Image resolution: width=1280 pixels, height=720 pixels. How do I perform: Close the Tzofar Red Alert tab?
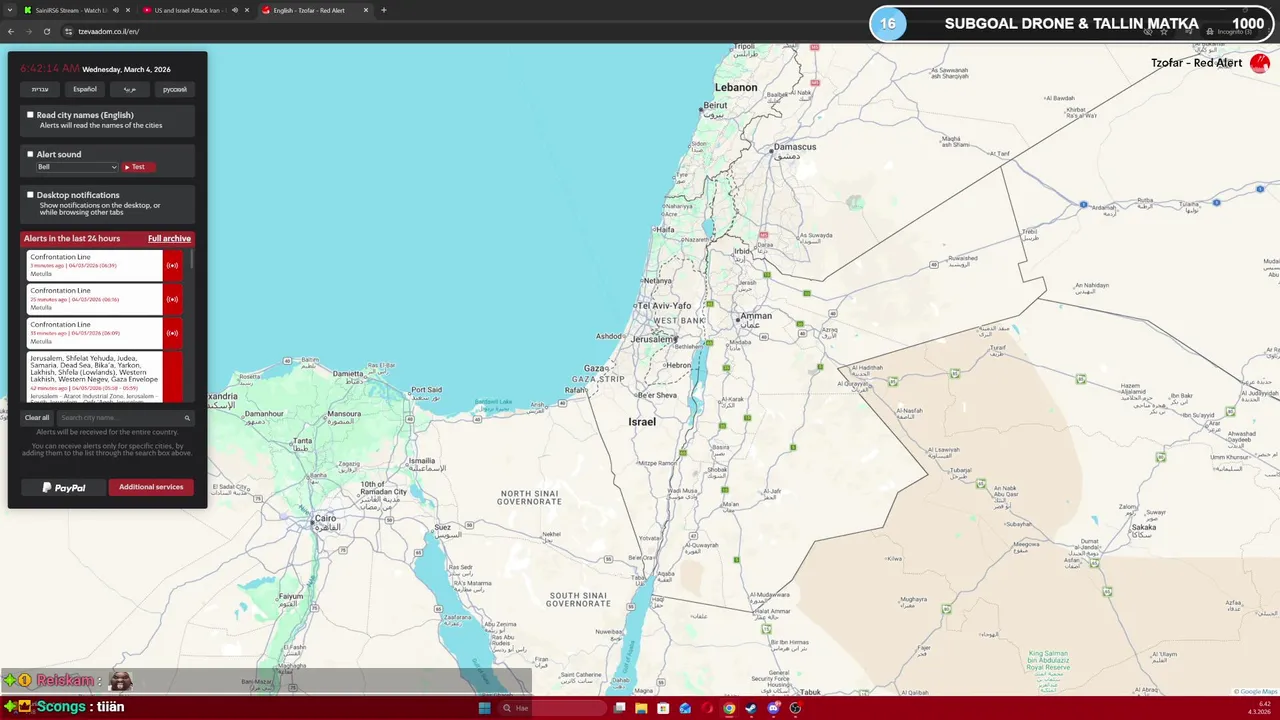366,10
